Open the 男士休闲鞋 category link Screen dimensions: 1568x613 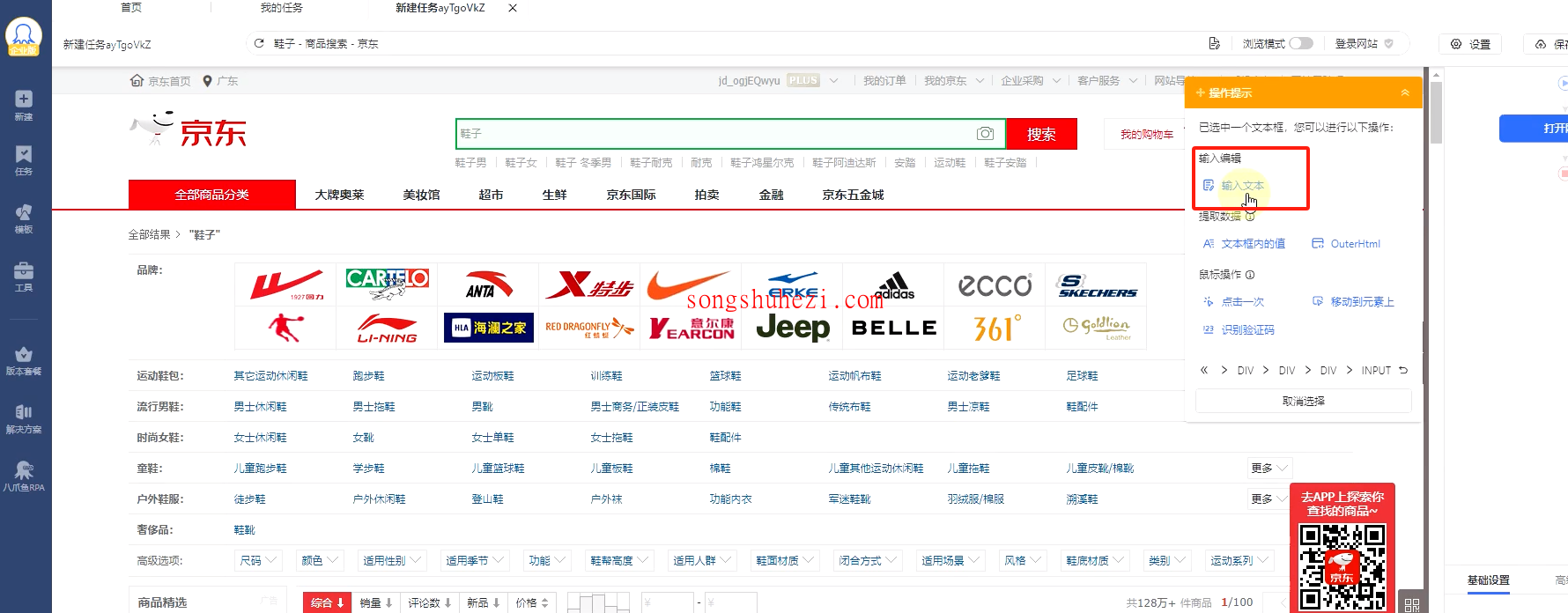pyautogui.click(x=260, y=407)
